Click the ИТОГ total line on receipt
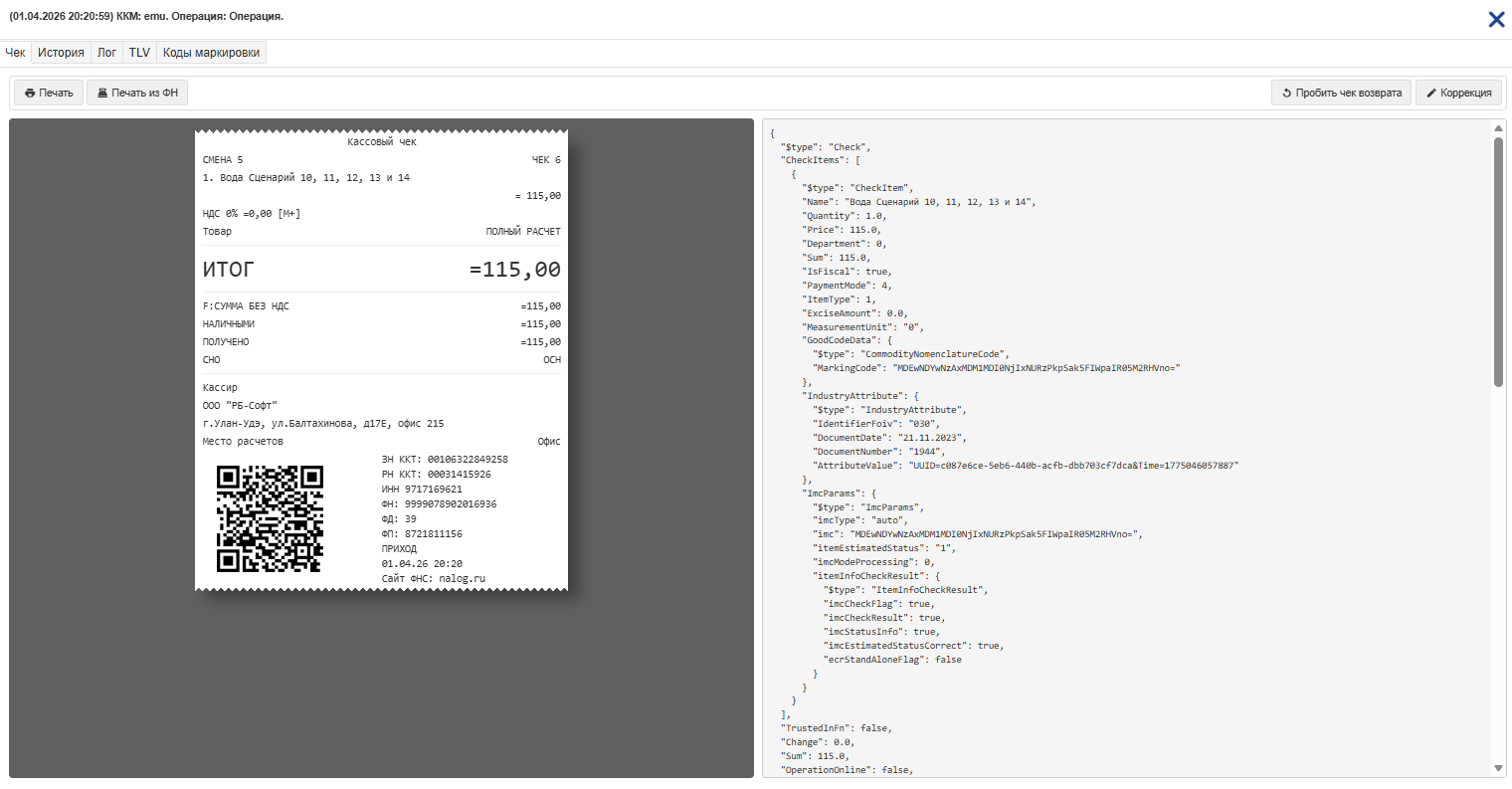Viewport: 1512px width, 789px height. [x=381, y=270]
